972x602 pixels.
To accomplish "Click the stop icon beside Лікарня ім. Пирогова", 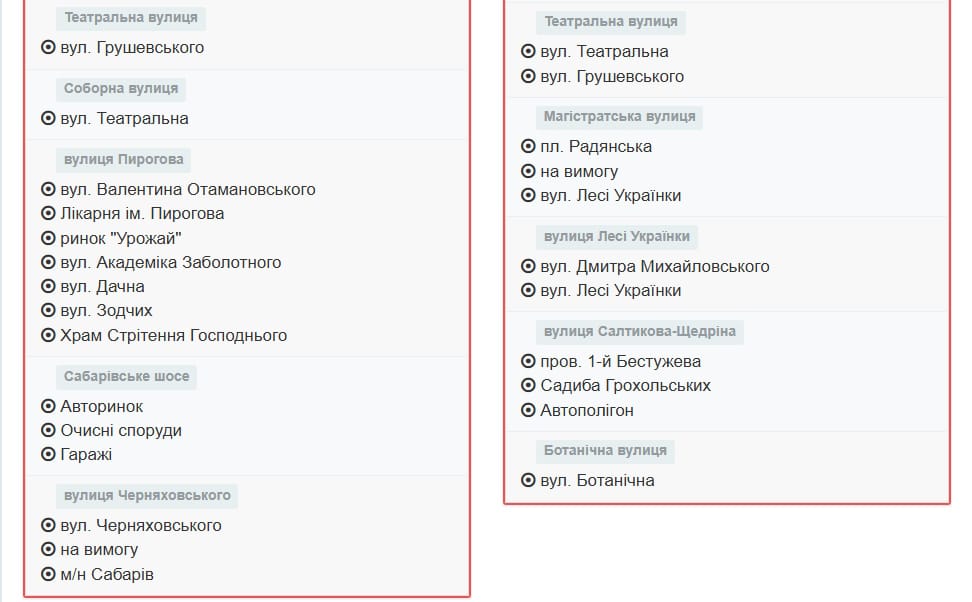I will coord(46,213).
